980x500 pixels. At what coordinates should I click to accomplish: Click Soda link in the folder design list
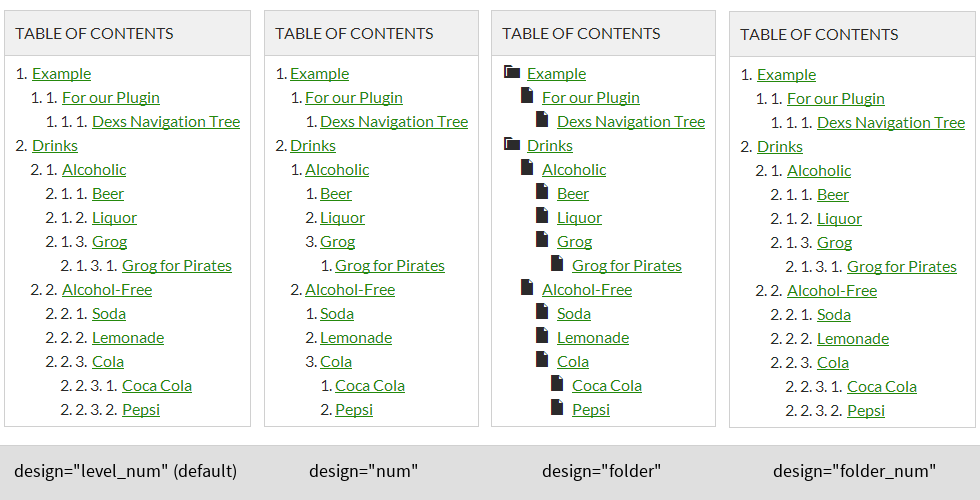[x=574, y=314]
